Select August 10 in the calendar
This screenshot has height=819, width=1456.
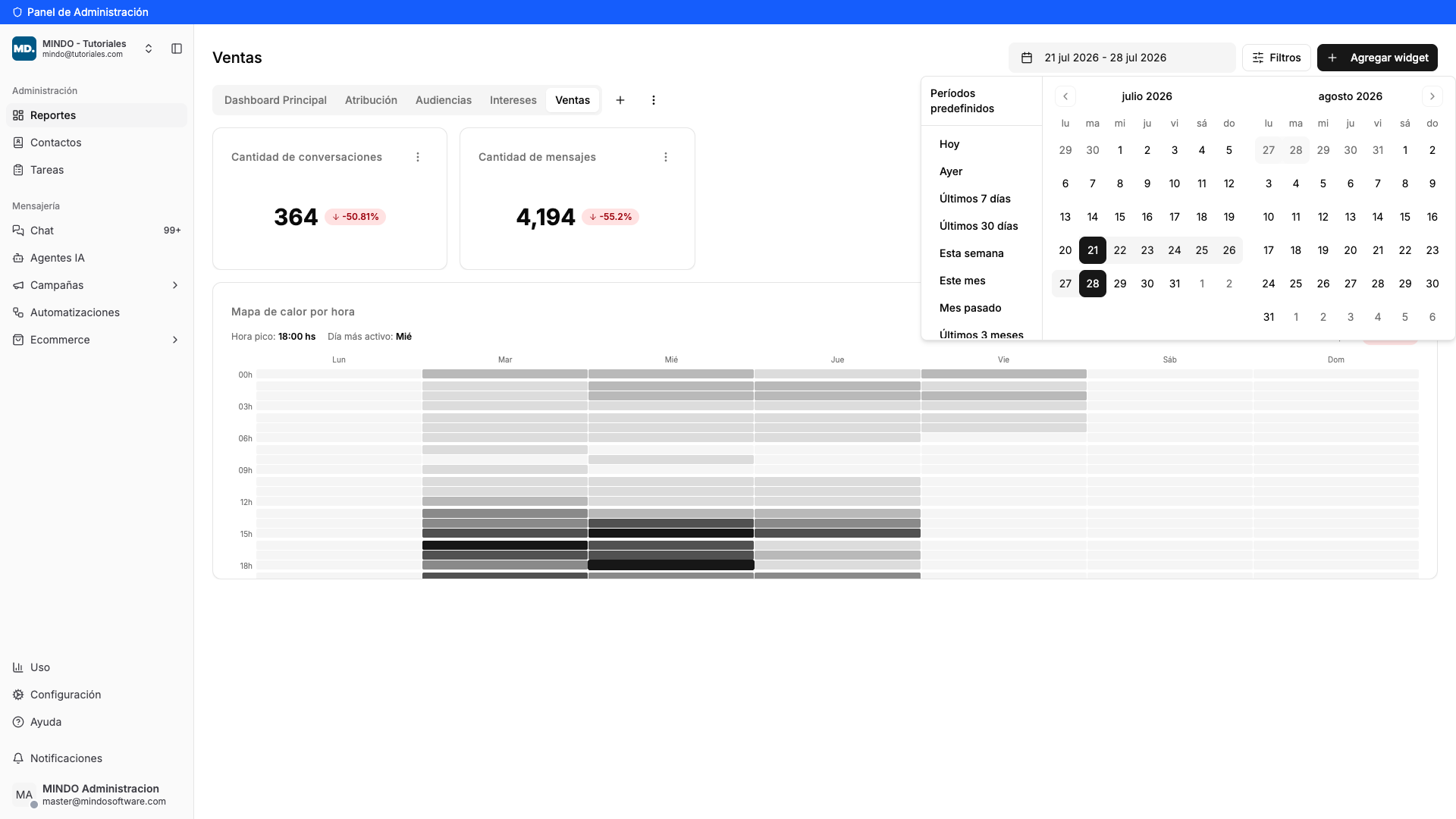click(1269, 217)
